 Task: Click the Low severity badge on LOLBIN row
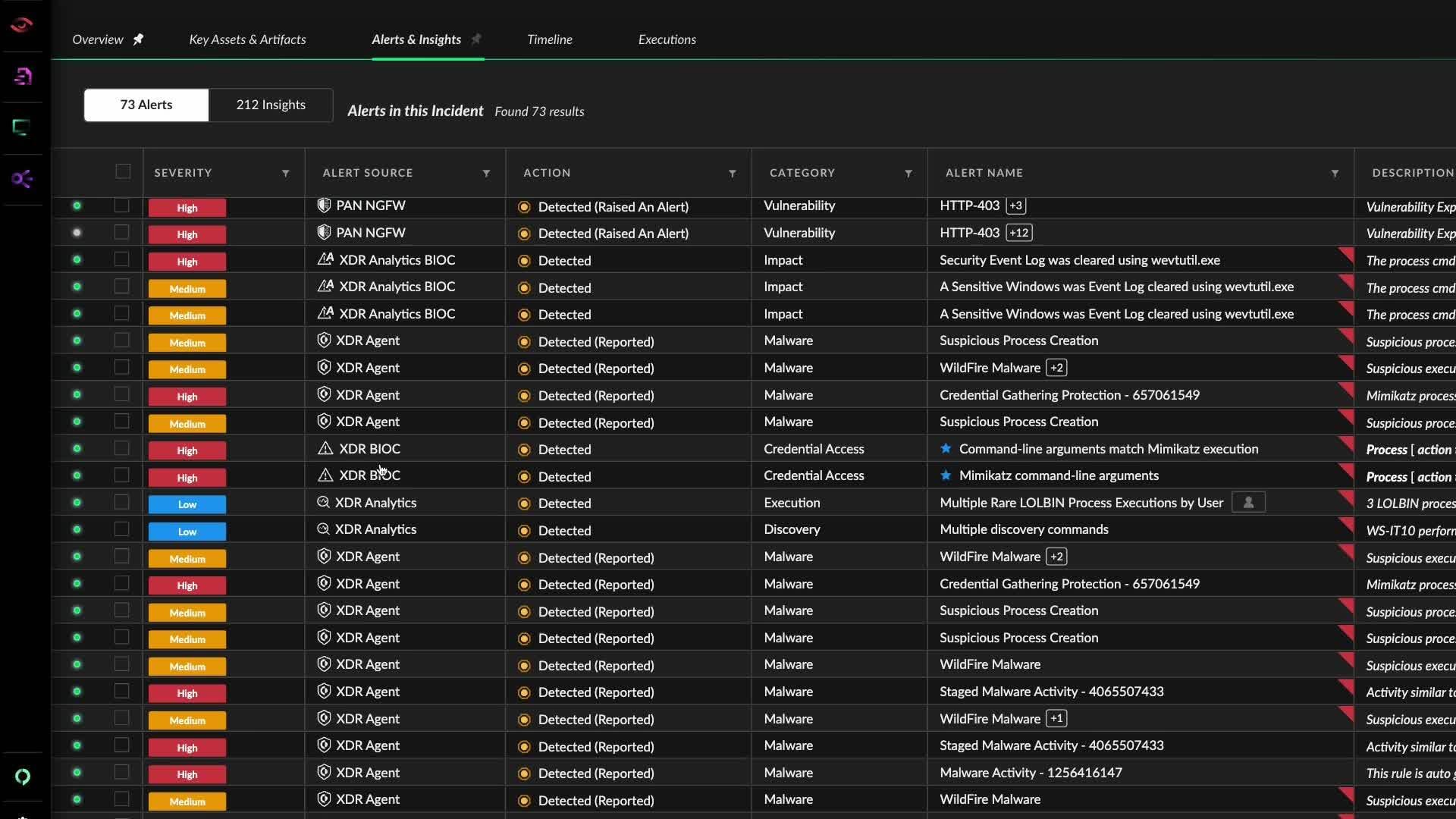187,504
